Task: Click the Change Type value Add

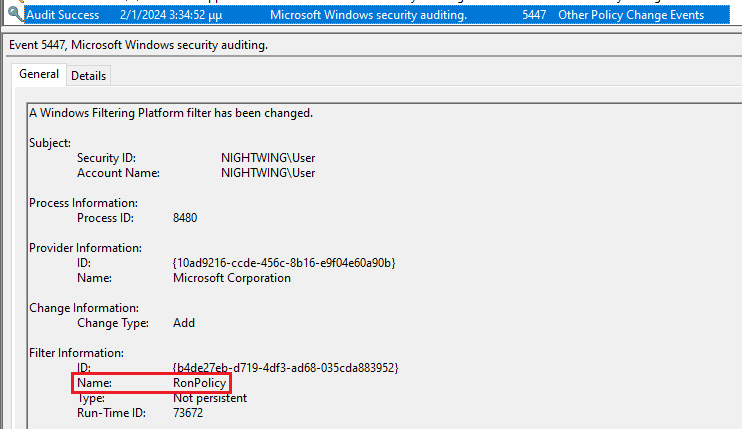Action: click(x=184, y=323)
